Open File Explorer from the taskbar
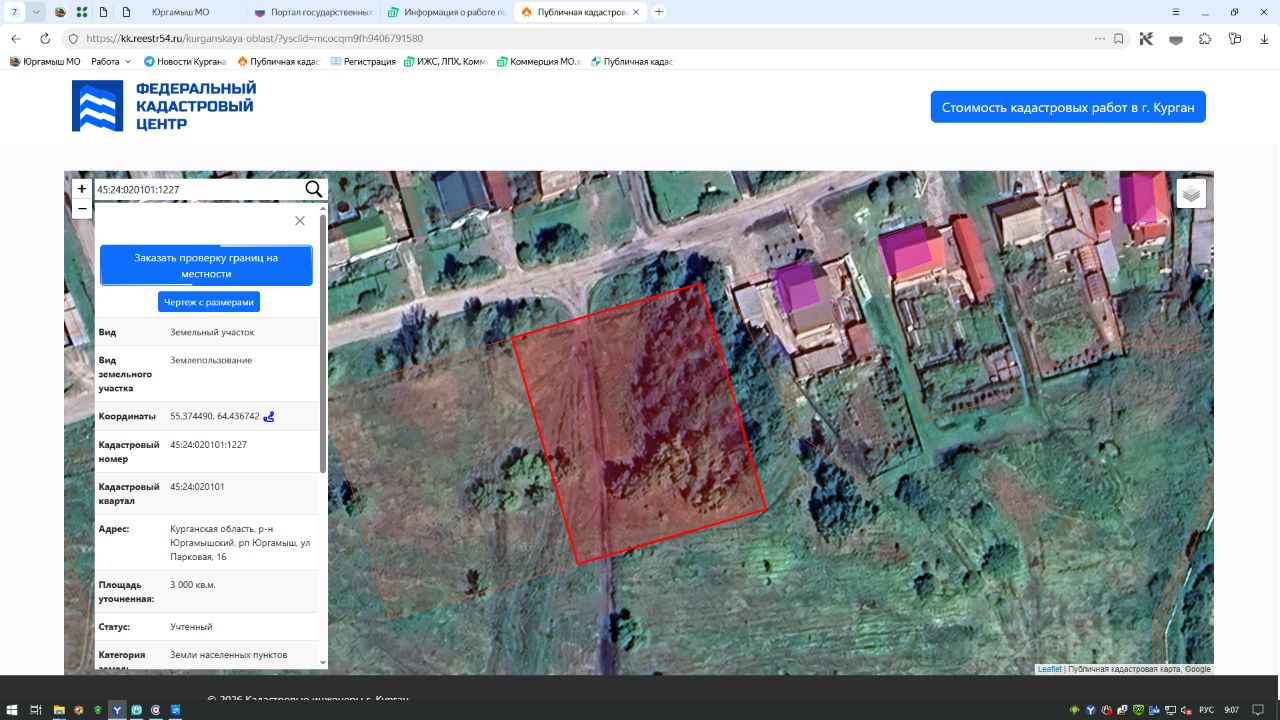The image size is (1280, 720). 59,710
